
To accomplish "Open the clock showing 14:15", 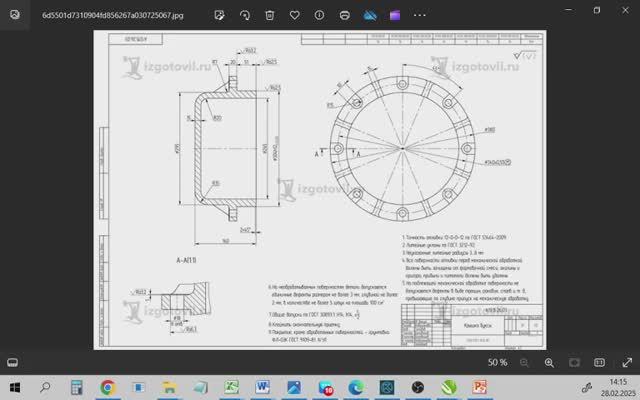I will click(618, 382).
